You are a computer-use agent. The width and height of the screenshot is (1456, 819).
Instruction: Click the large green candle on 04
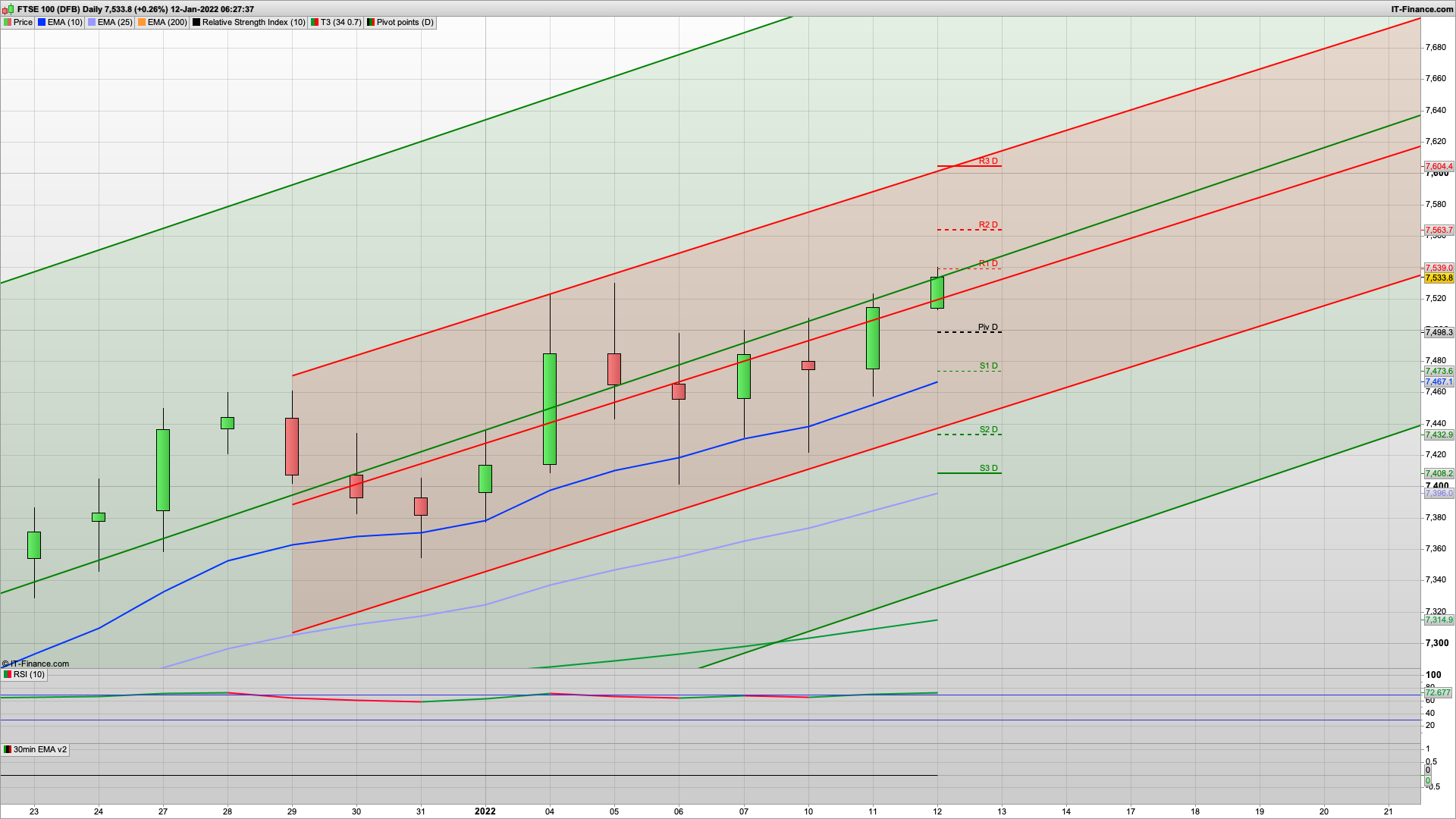tap(550, 409)
